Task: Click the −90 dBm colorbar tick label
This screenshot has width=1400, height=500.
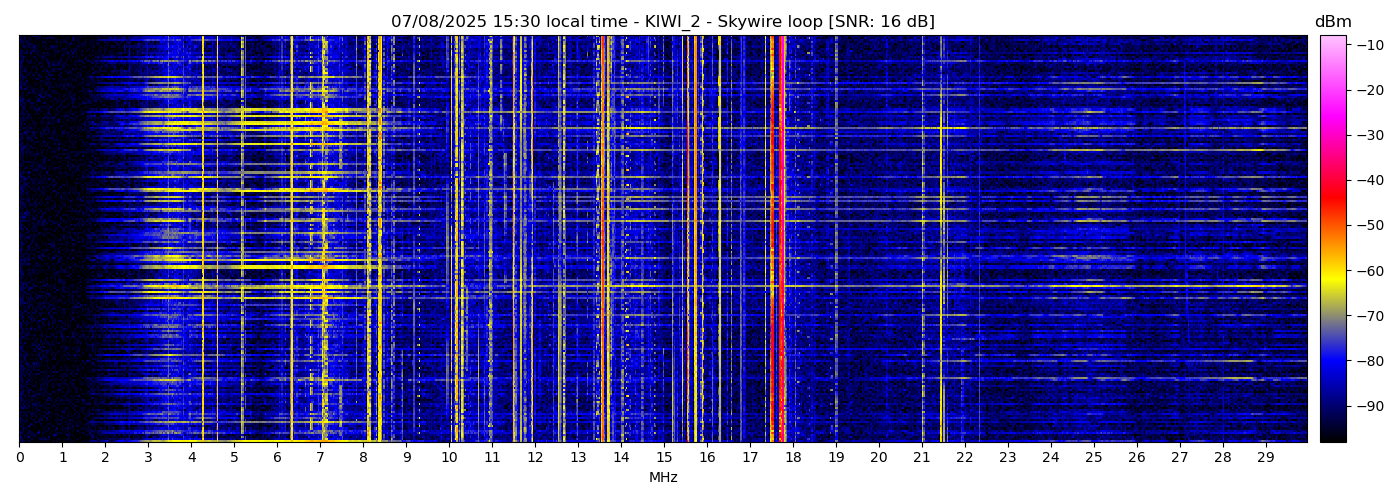Action: coord(1369,406)
